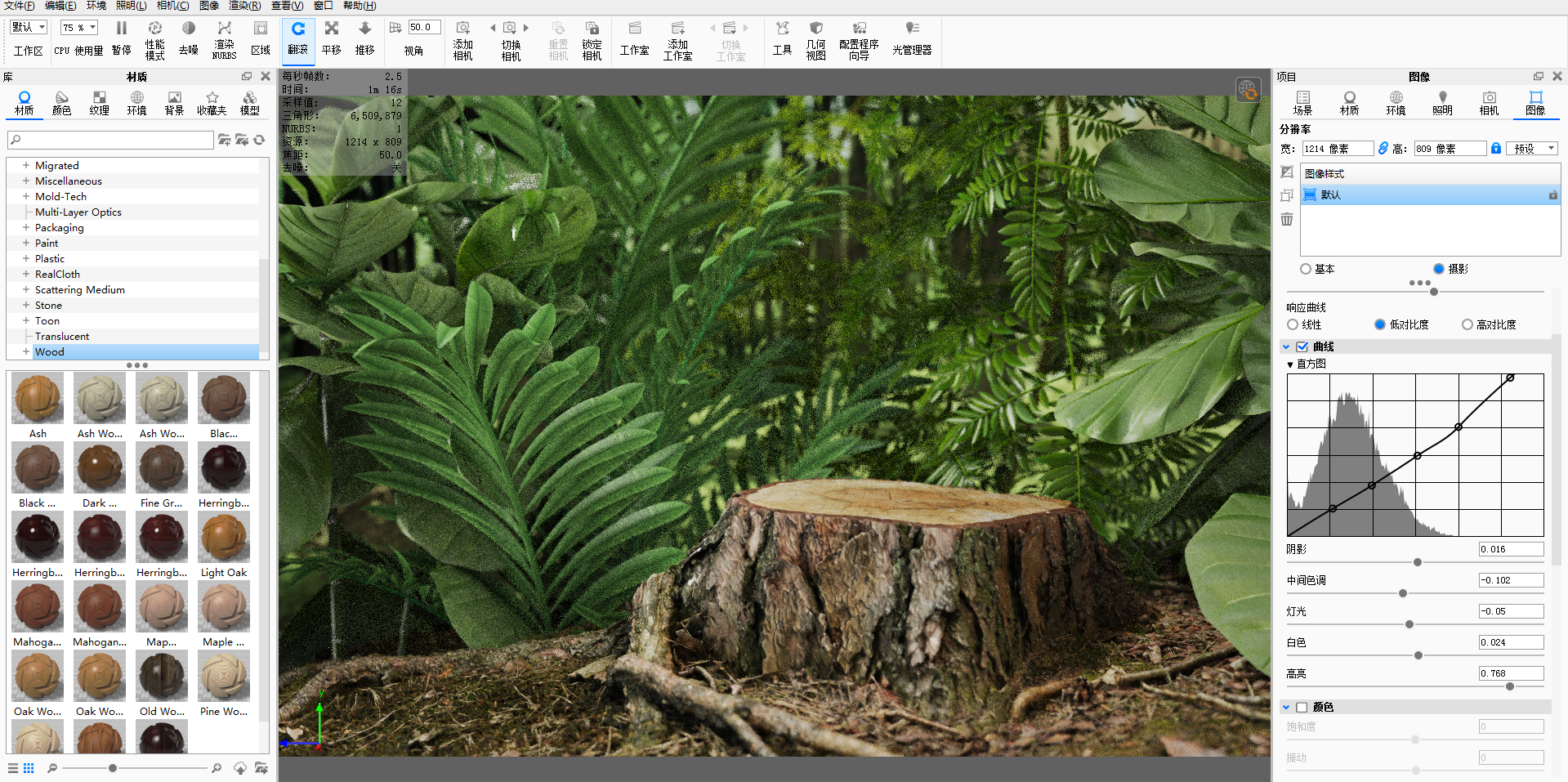The image size is (1568, 782).
Task: Click the Pan (平移) camera tool
Action: (331, 38)
